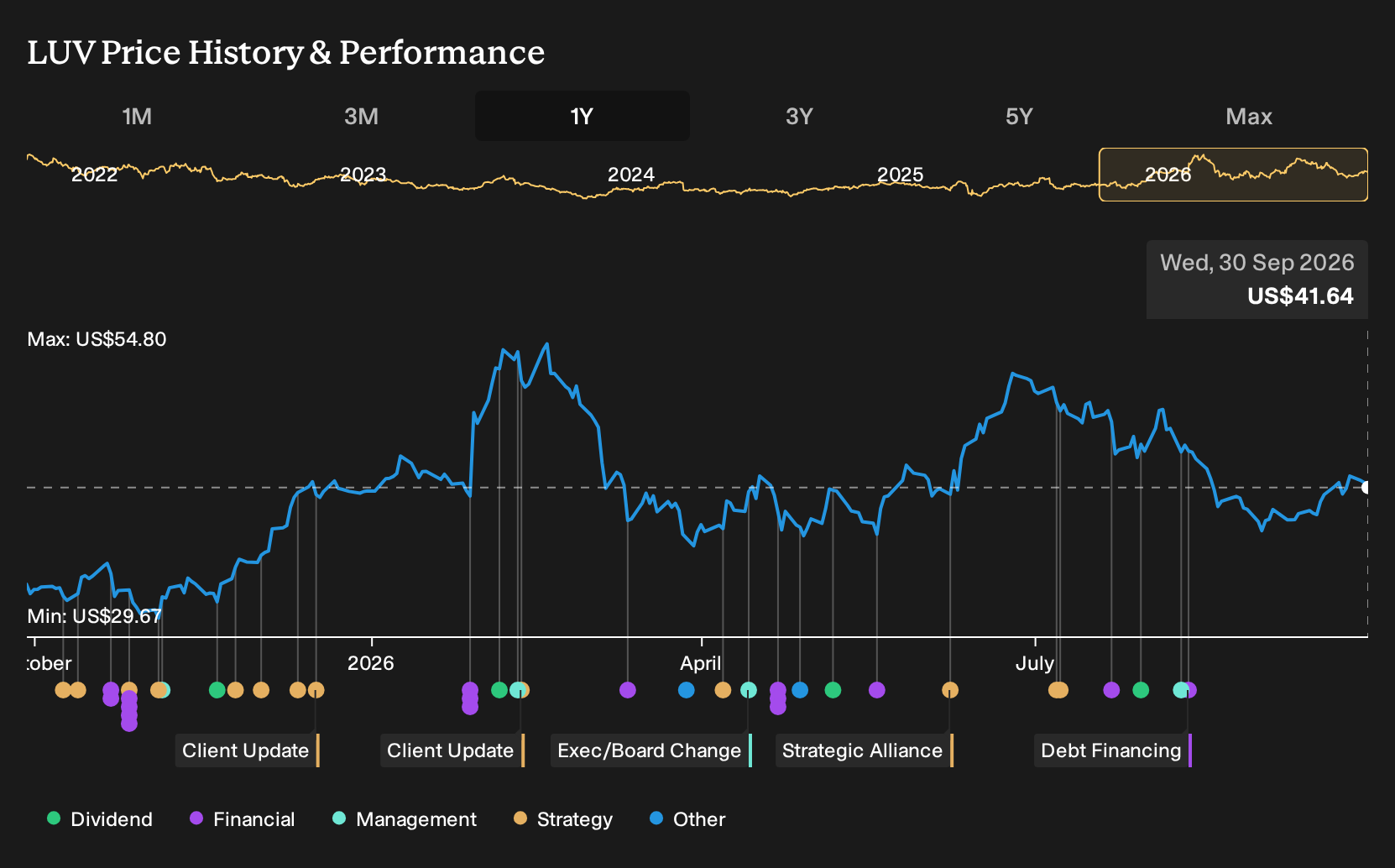This screenshot has width=1395, height=868.
Task: Toggle Management events in the legend
Action: [405, 819]
